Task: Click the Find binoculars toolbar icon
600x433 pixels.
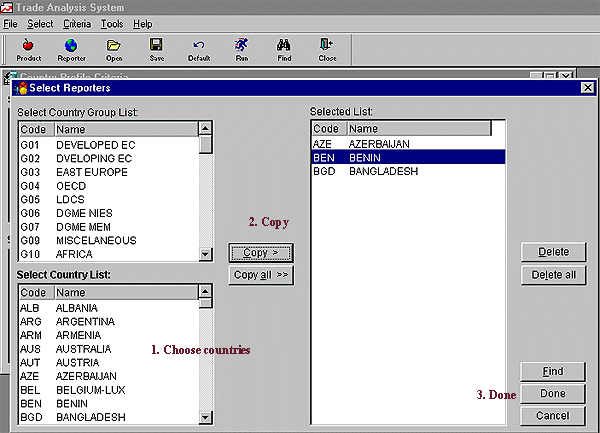Action: 284,46
